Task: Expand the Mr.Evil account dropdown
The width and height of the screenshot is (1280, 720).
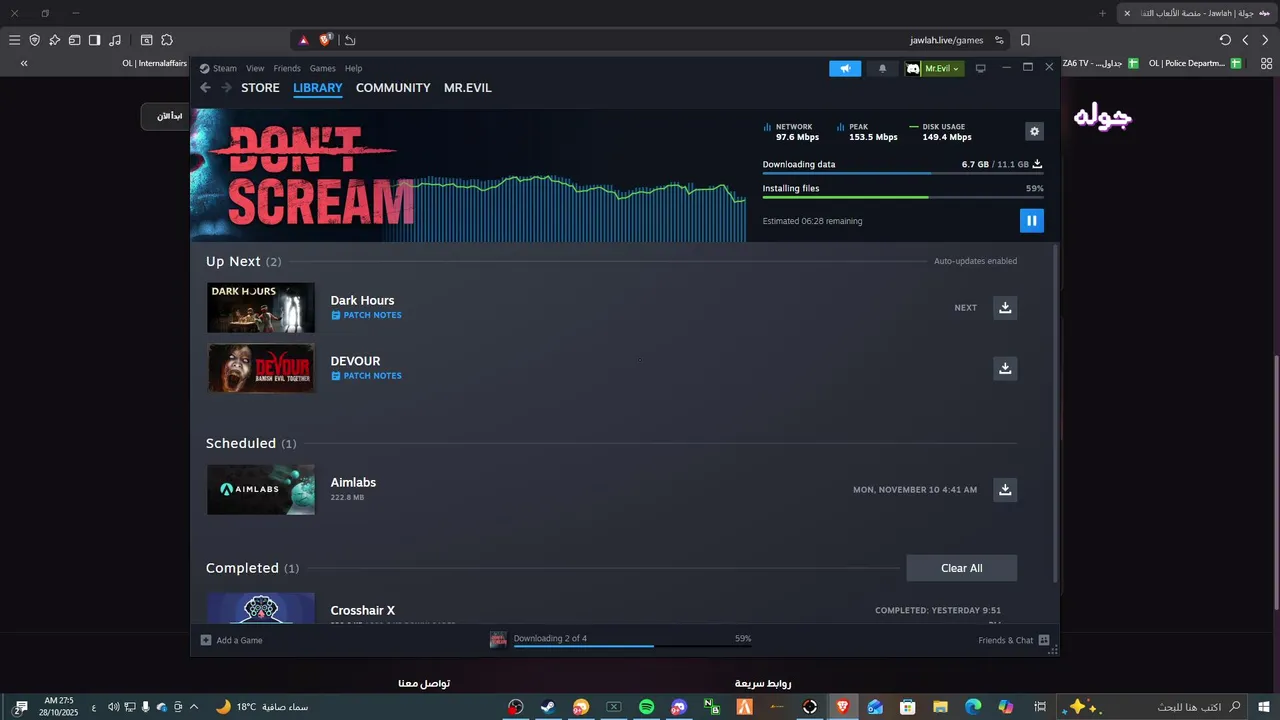Action: 935,68
